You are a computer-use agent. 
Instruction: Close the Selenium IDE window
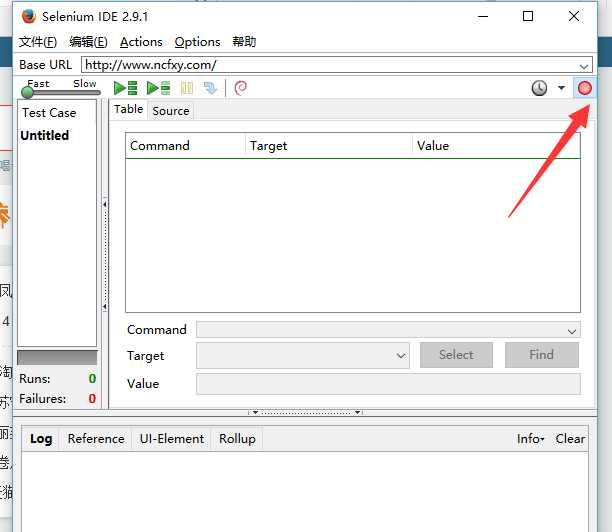[574, 16]
